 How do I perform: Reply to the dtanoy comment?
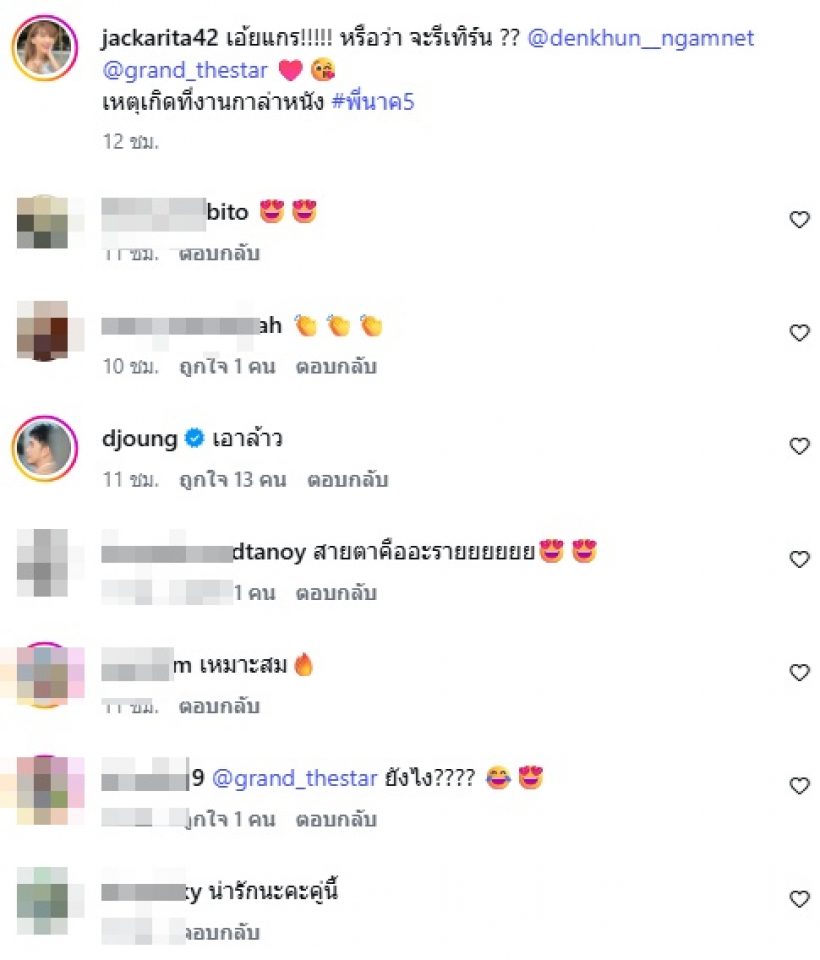pos(336,593)
